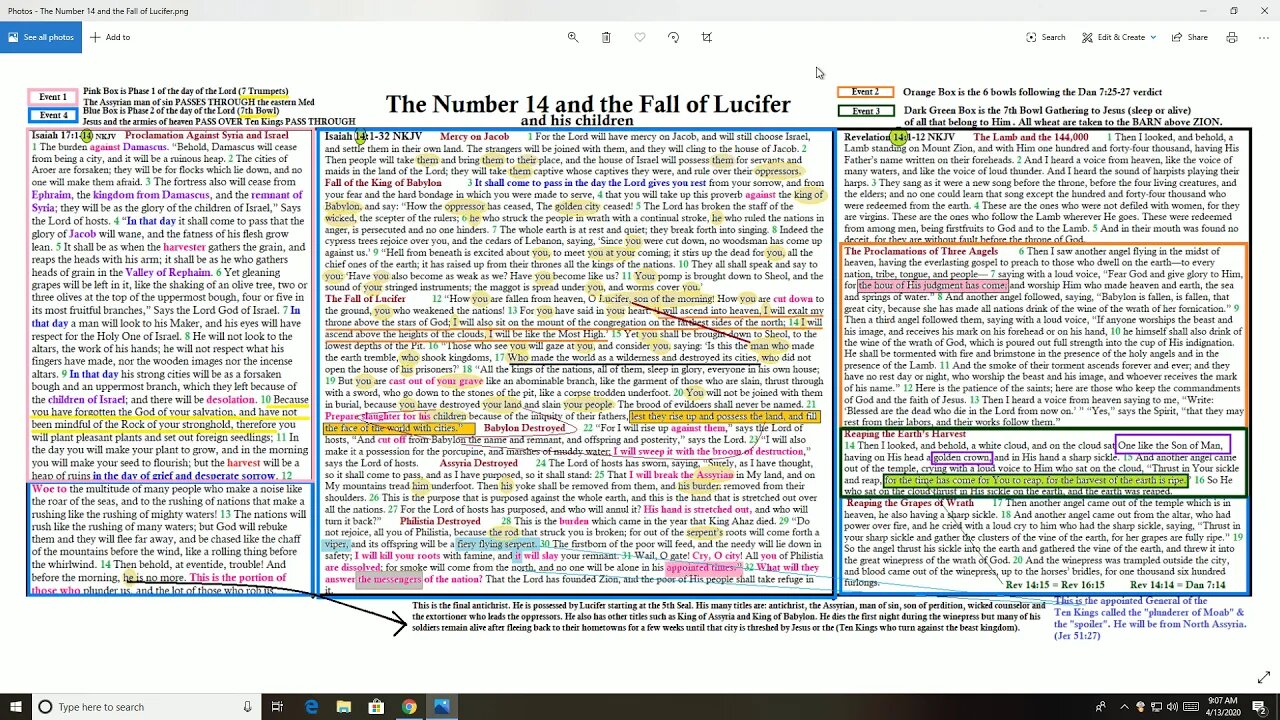Open the Windows Start menu

click(x=14, y=707)
